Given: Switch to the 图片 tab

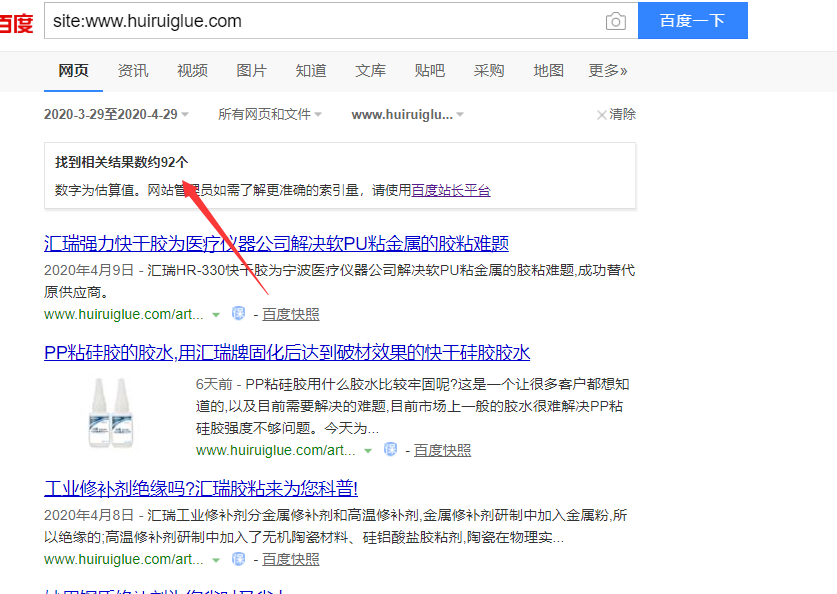Looking at the screenshot, I should (251, 70).
